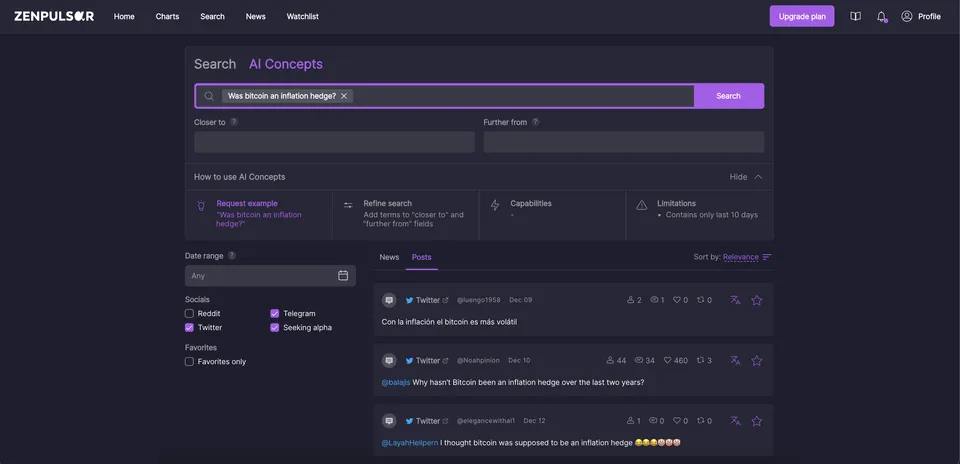Click the @elegancewithal1 username
Screen dimensions: 960x464
pos(486,421)
